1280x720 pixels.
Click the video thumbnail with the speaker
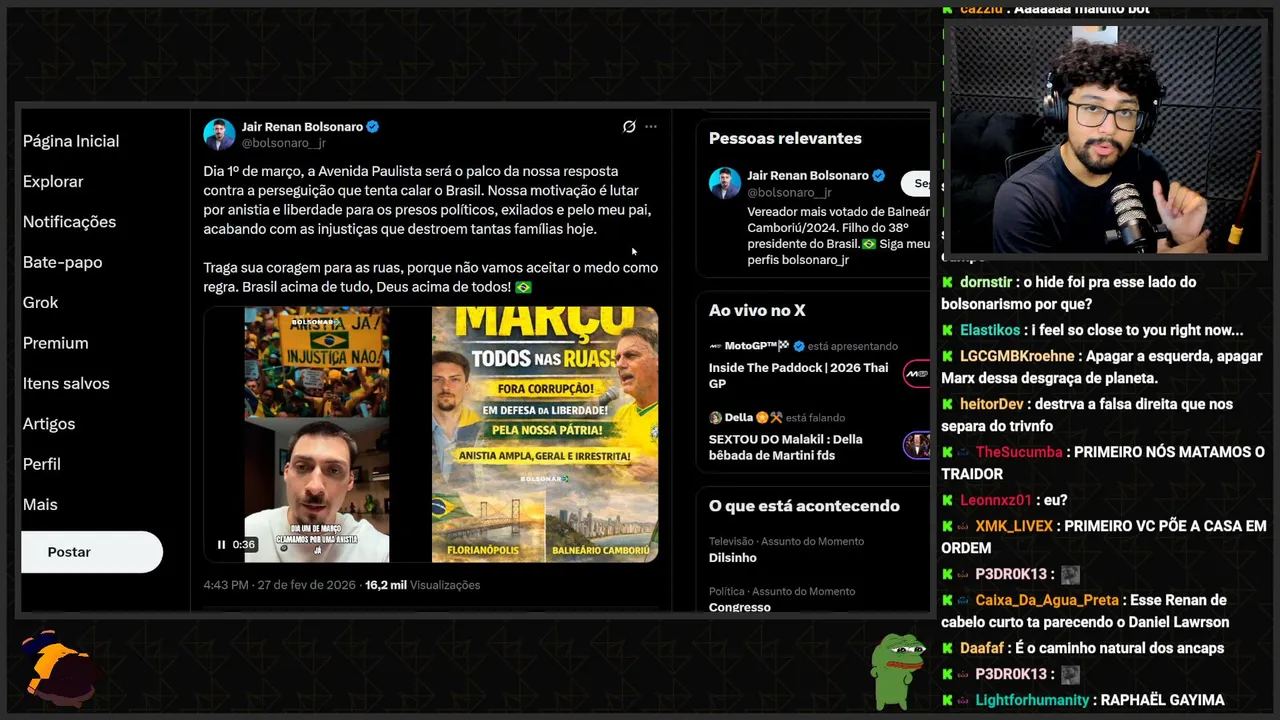click(317, 434)
